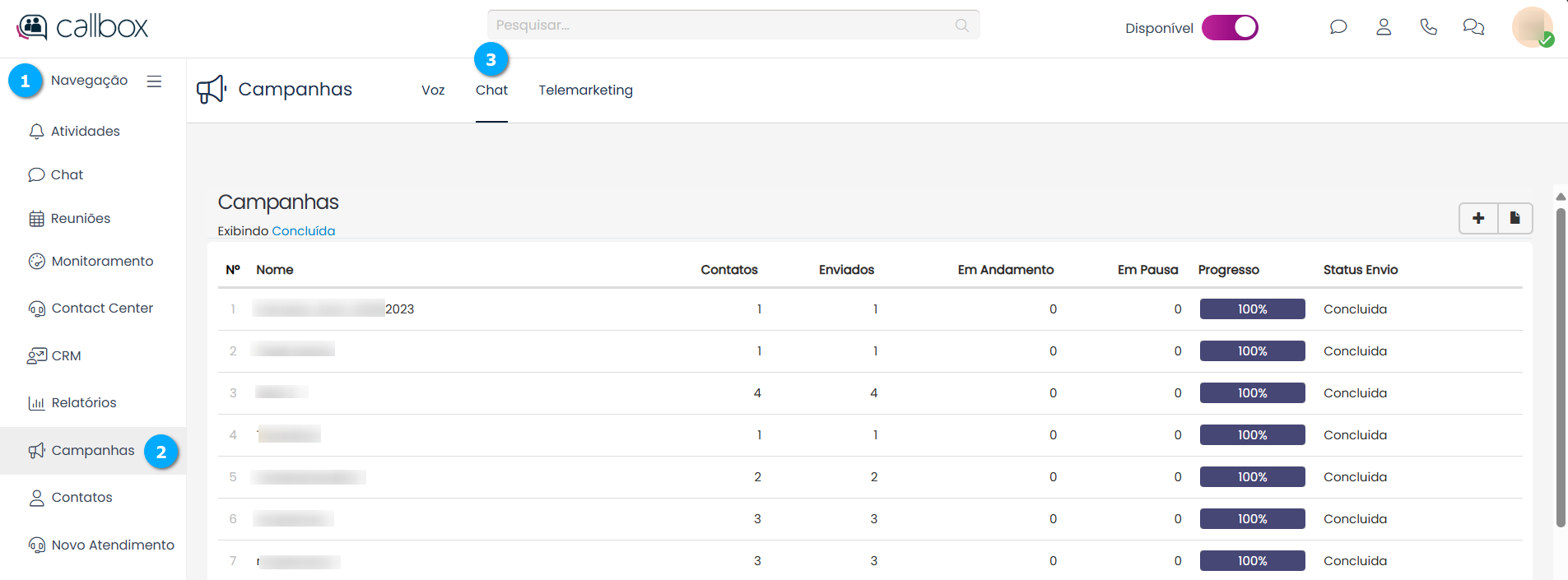Click the scroll up arrow on scrollbar
Screen dimensions: 1568x580
click(x=1561, y=197)
